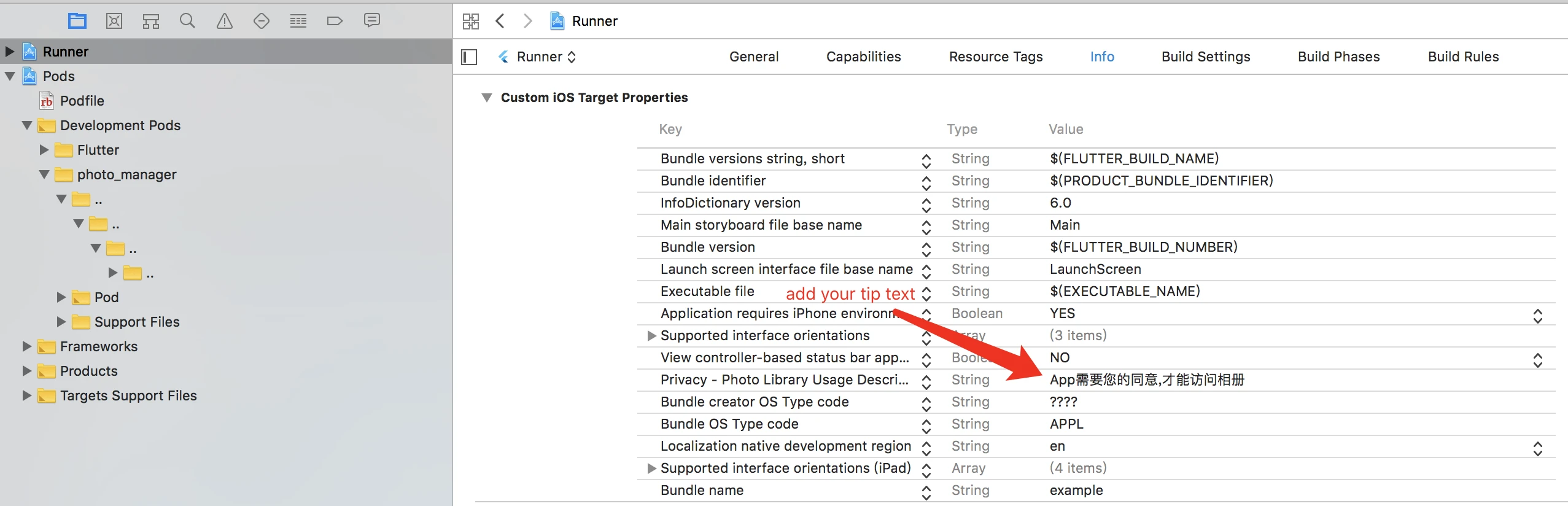The height and width of the screenshot is (506, 1568).
Task: Open the Report navigator speech bubble icon
Action: (x=372, y=21)
